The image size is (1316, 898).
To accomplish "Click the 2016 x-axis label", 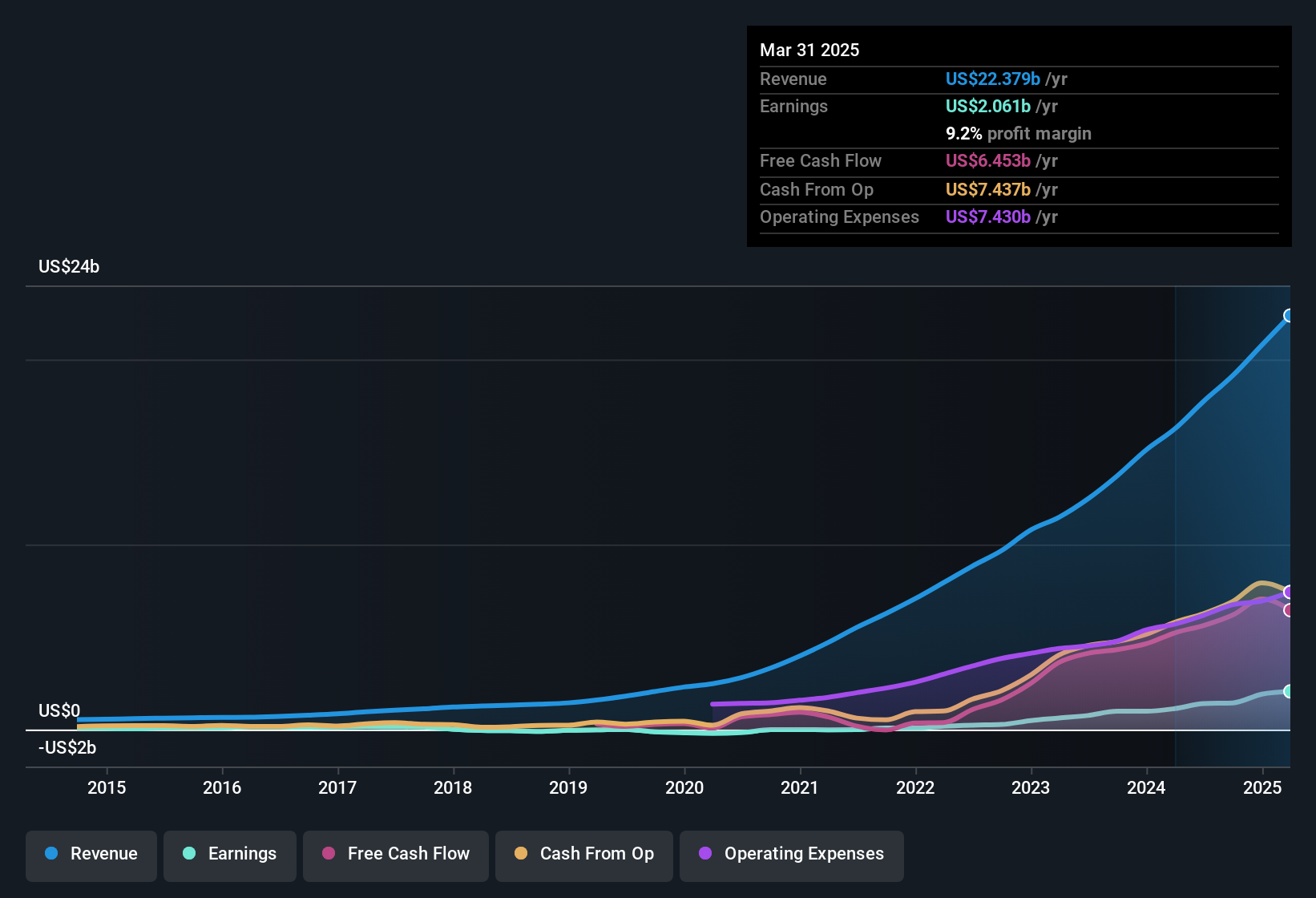I will tap(222, 787).
